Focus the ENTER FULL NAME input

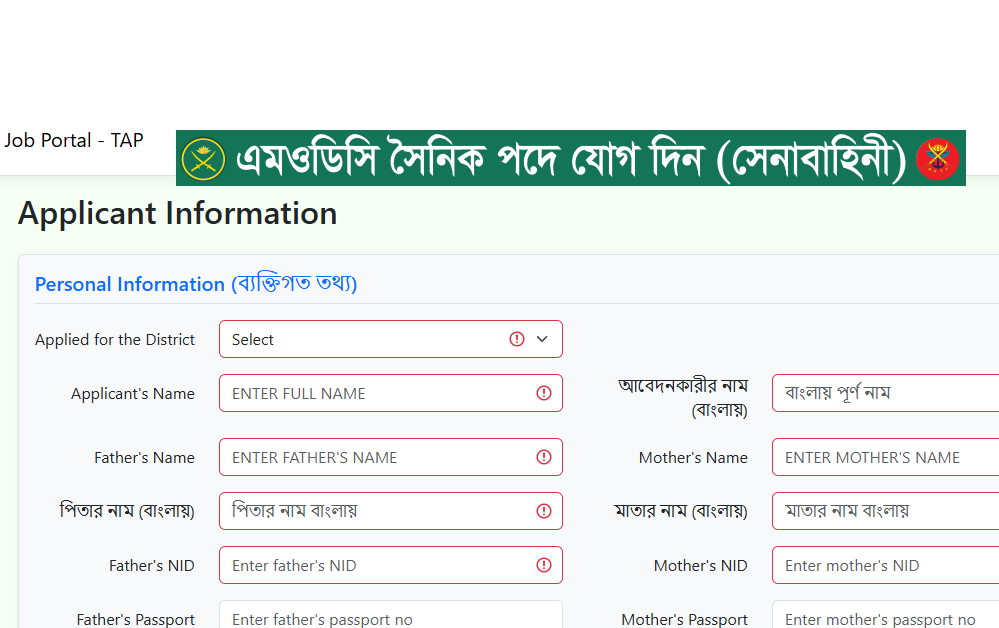[x=391, y=393]
